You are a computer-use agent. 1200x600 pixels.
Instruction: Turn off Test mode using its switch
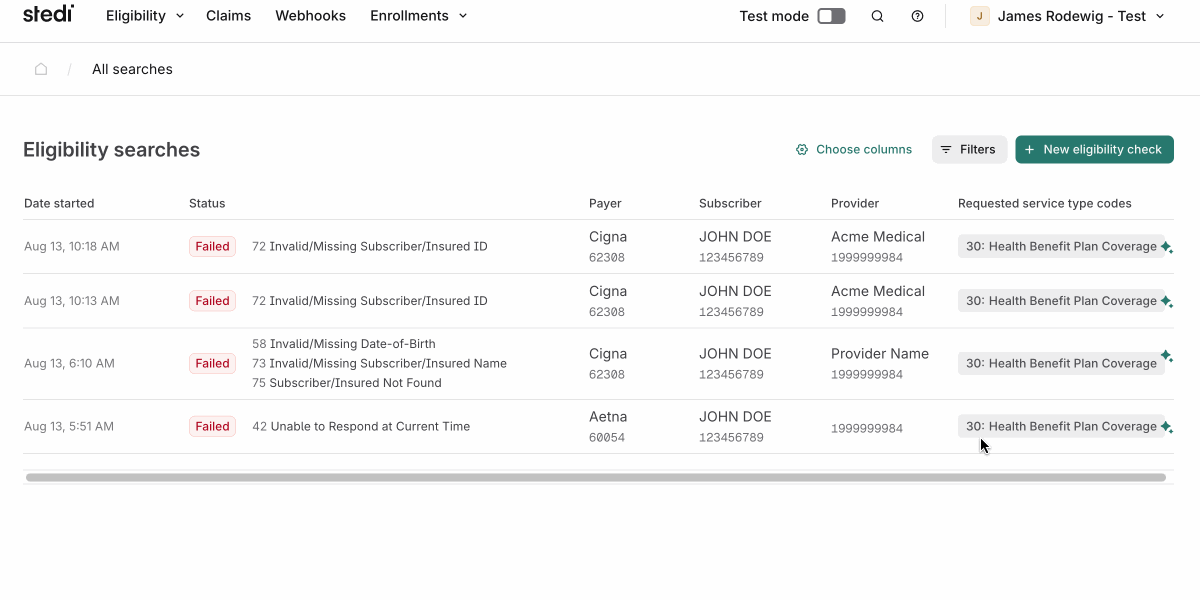831,15
